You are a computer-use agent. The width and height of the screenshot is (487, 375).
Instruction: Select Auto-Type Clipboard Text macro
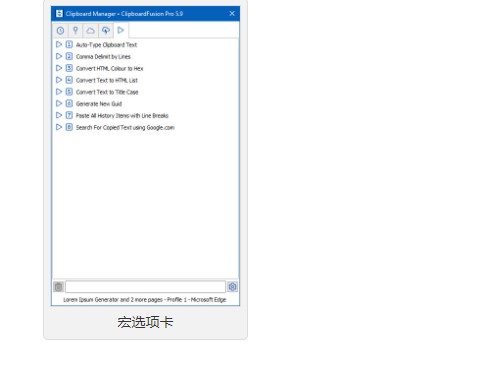[x=106, y=45]
